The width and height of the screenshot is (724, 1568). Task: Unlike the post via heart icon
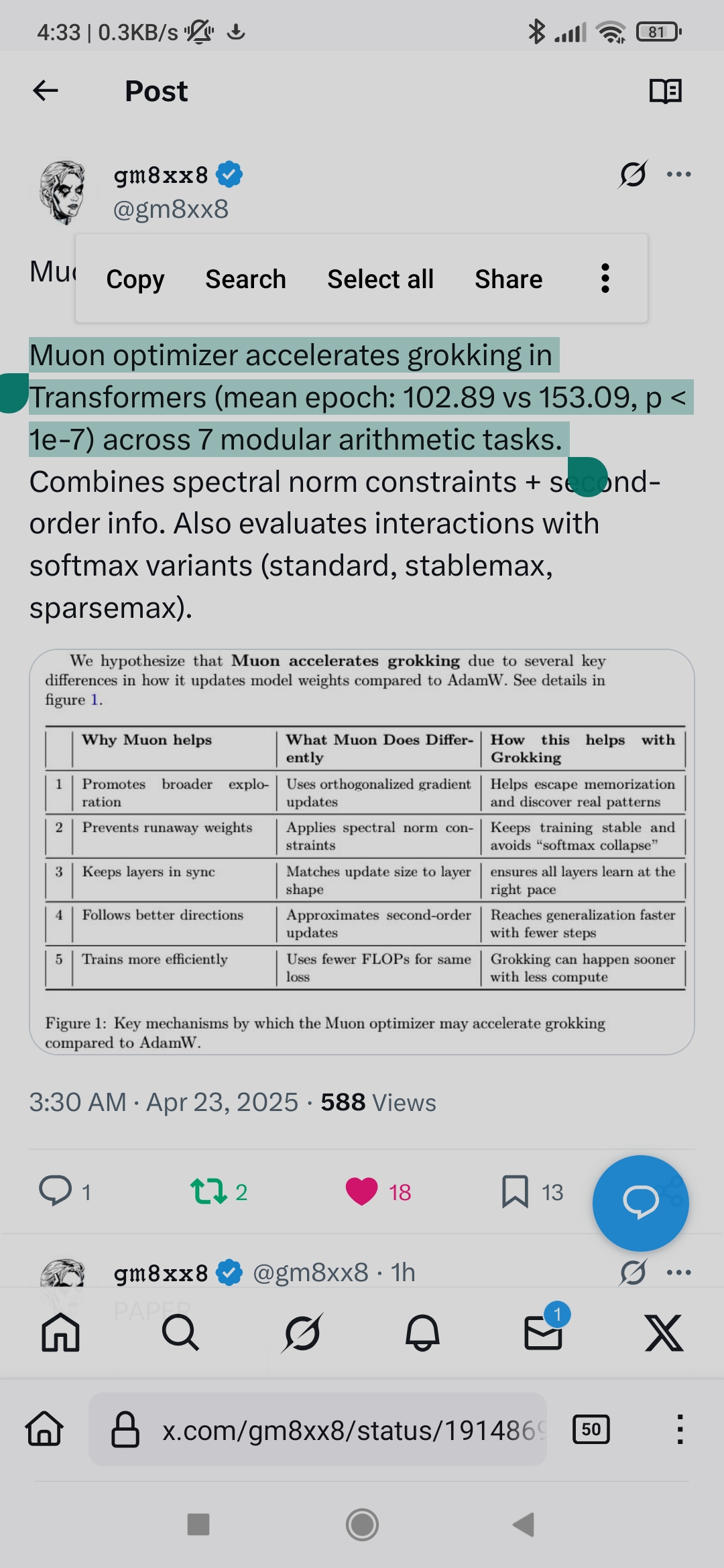[362, 1191]
